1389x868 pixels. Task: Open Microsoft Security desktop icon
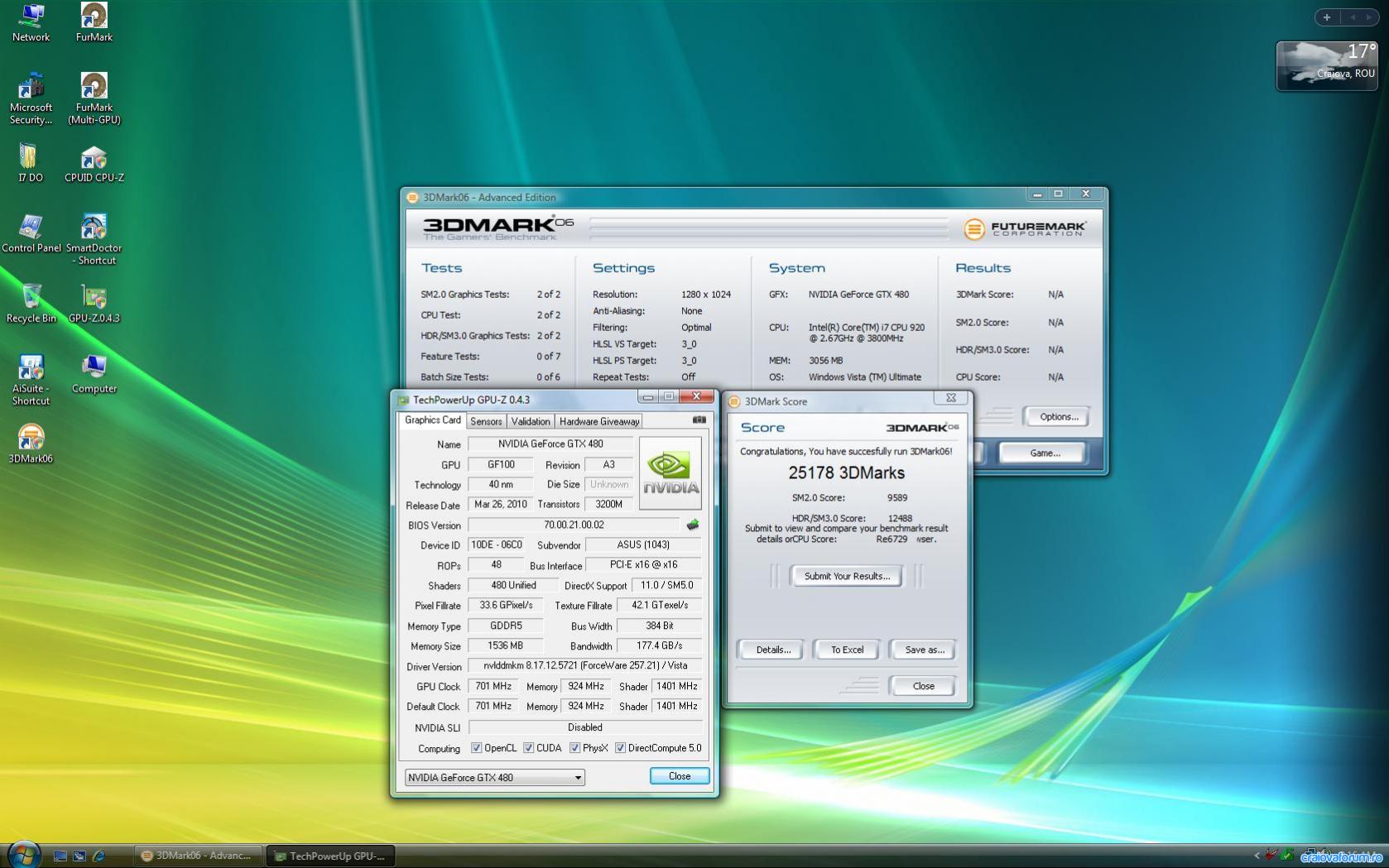click(31, 99)
